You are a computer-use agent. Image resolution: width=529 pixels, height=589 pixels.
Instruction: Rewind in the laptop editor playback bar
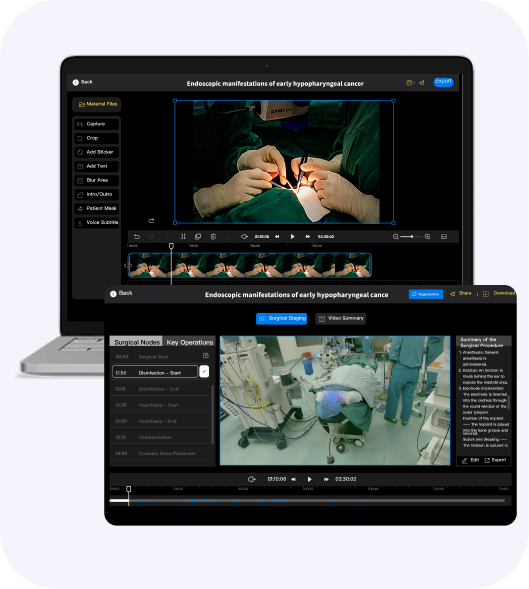click(277, 236)
